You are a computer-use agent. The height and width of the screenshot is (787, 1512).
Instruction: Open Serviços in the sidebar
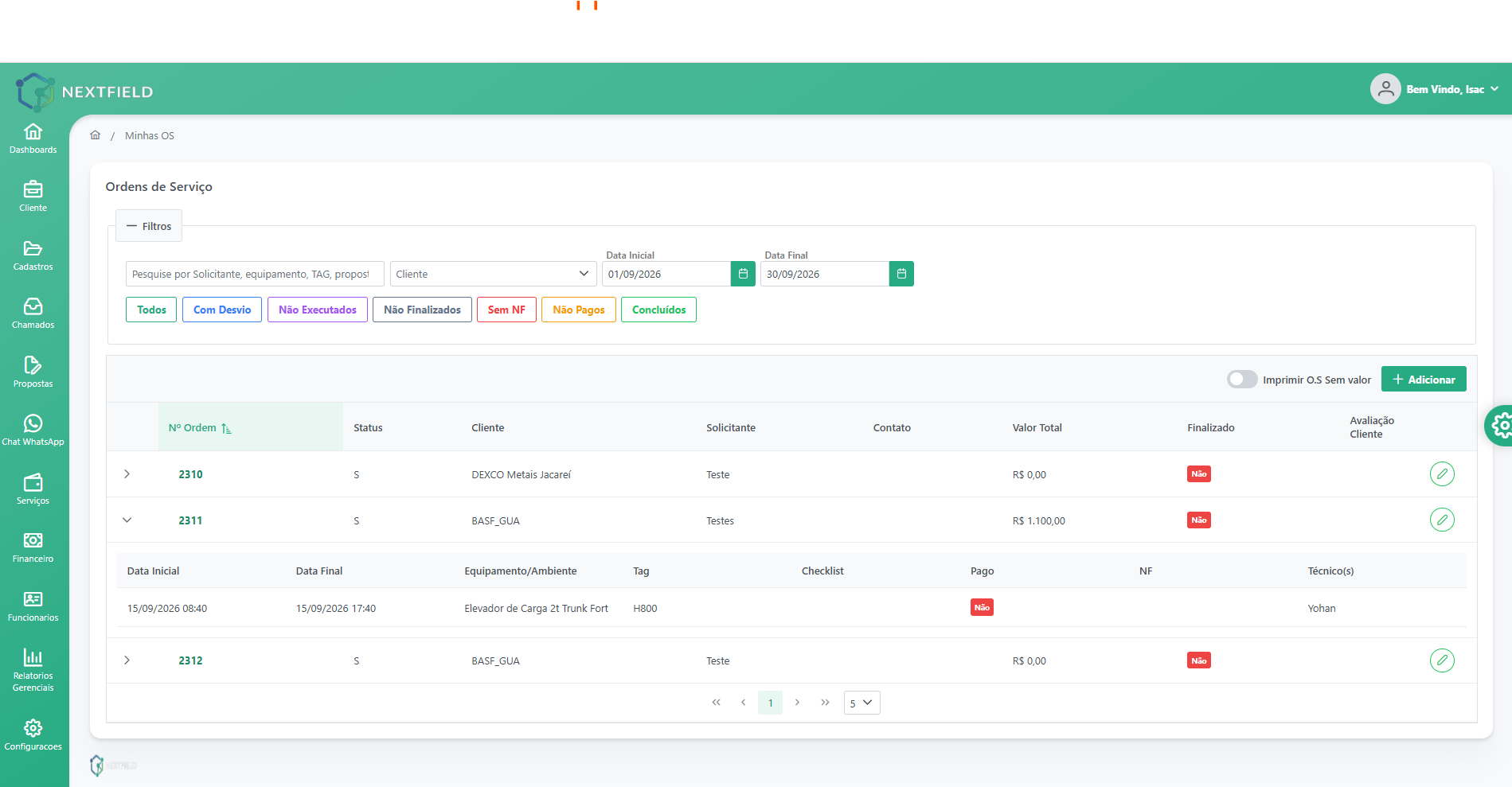pyautogui.click(x=33, y=489)
